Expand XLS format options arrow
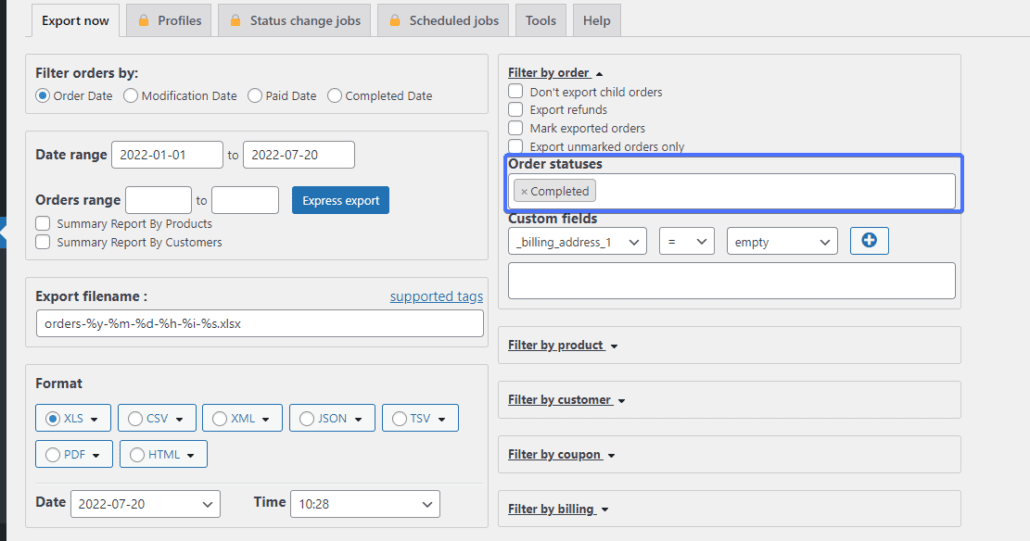Image resolution: width=1030 pixels, height=541 pixels. [95, 419]
